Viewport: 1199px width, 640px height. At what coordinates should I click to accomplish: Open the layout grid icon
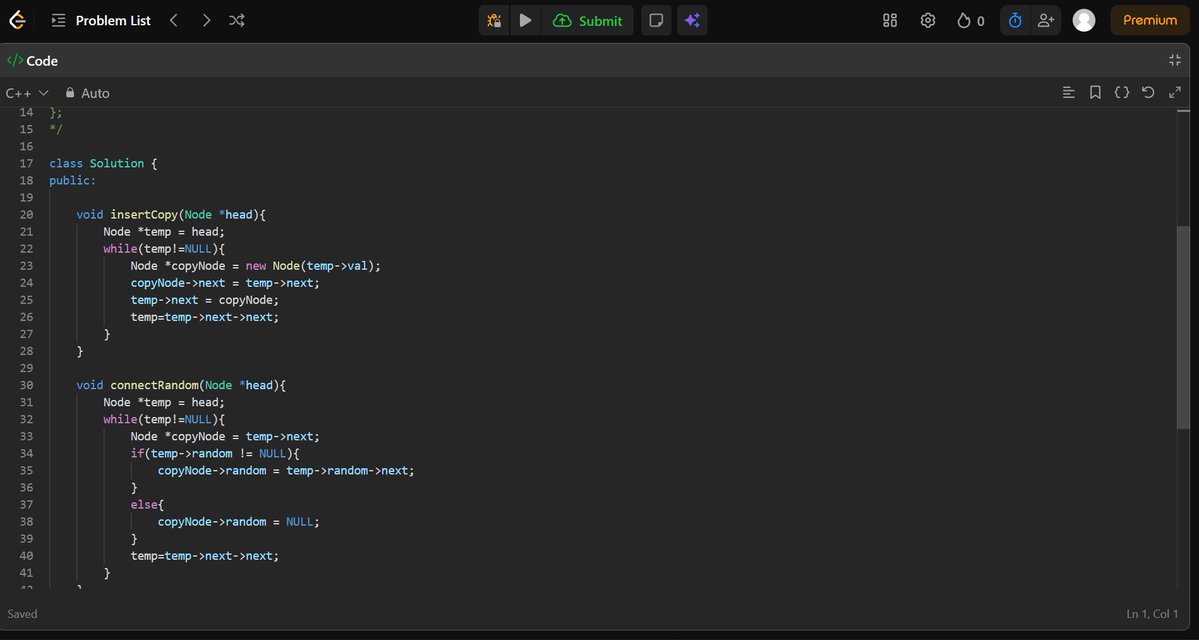890,20
